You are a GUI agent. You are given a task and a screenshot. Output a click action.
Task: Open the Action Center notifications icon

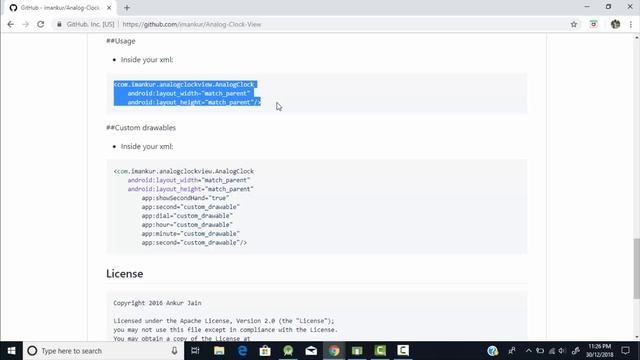pyautogui.click(x=625, y=351)
